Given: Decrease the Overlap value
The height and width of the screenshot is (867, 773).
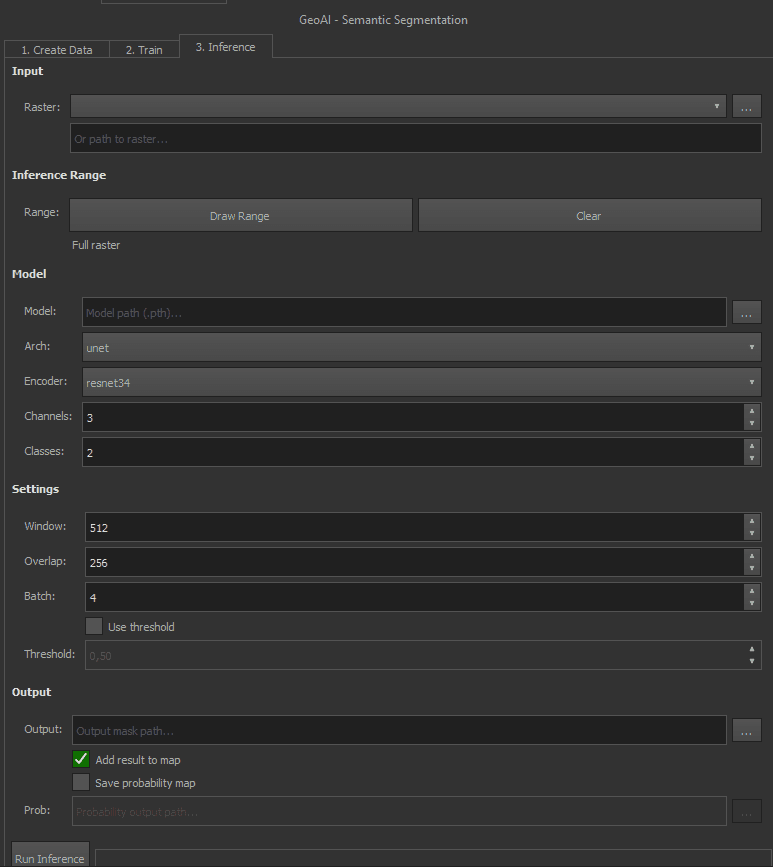Looking at the screenshot, I should pos(751,568).
